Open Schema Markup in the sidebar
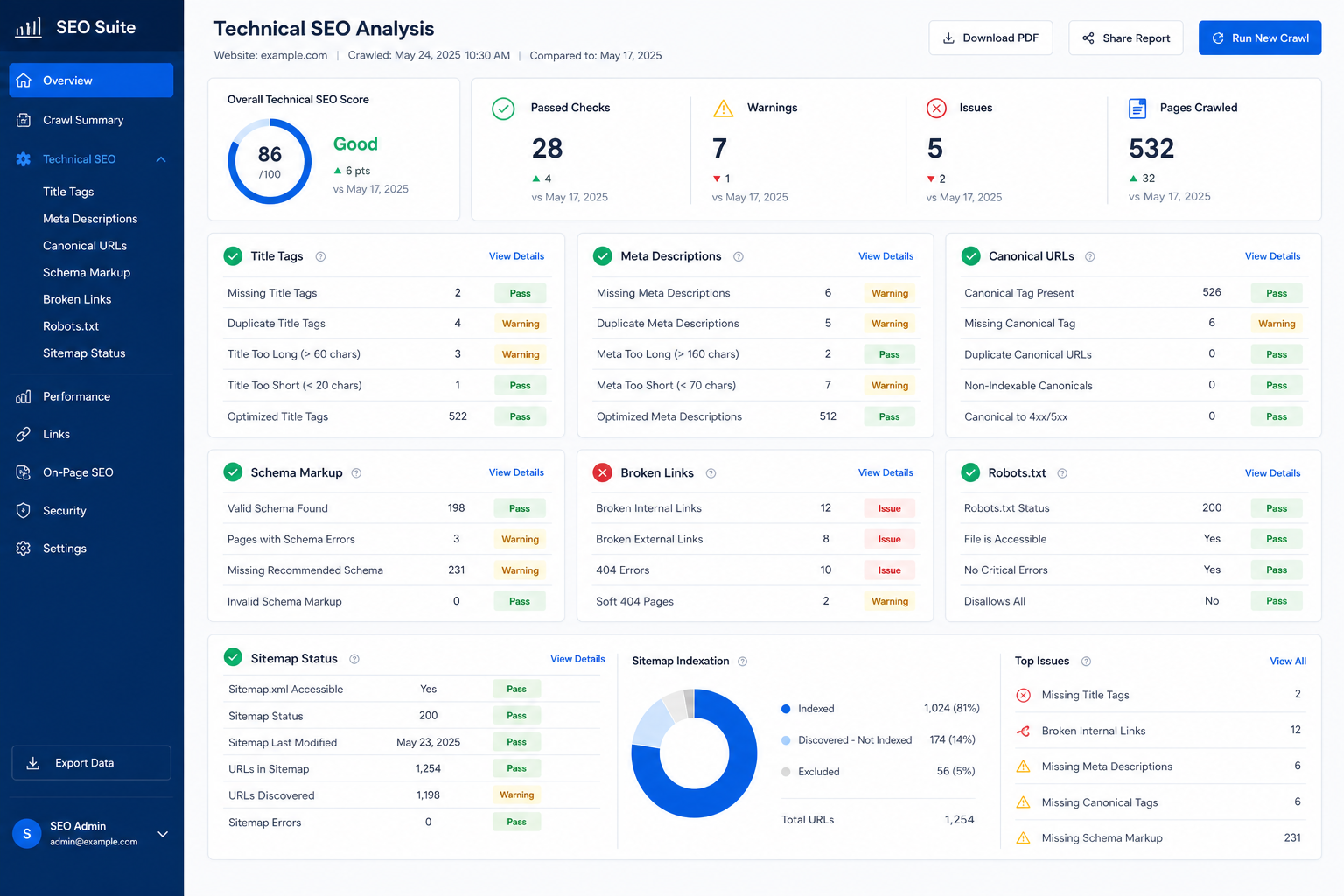Viewport: 1344px width, 896px height. pyautogui.click(x=87, y=272)
